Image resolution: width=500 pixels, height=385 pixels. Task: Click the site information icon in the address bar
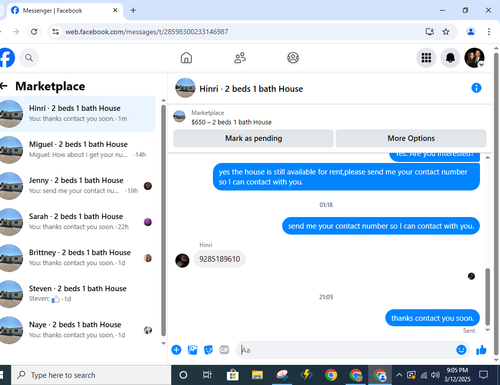tap(55, 32)
